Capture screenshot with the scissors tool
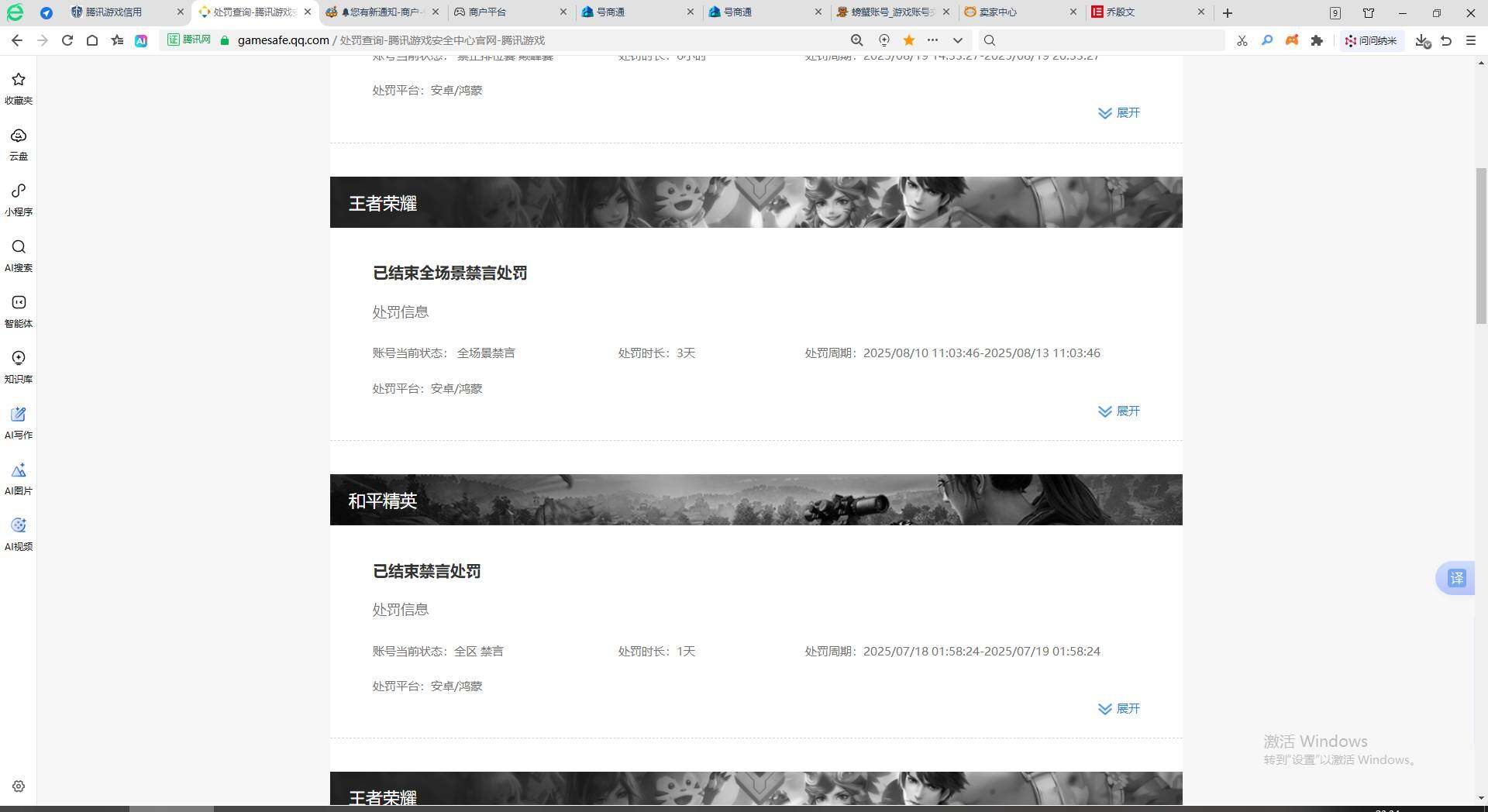Viewport: 1488px width, 812px height. [x=1242, y=40]
